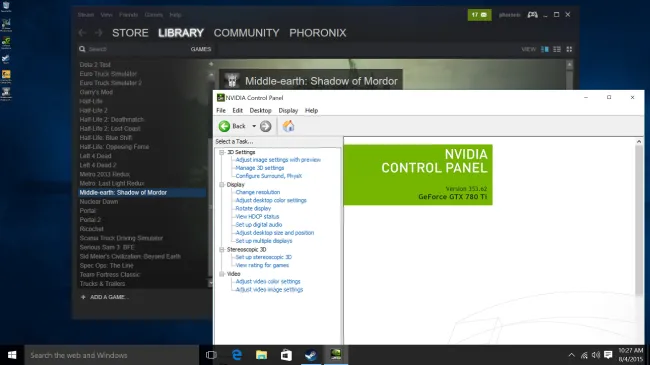The width and height of the screenshot is (650, 365).
Task: Collapse the Video tree node
Action: (222, 274)
